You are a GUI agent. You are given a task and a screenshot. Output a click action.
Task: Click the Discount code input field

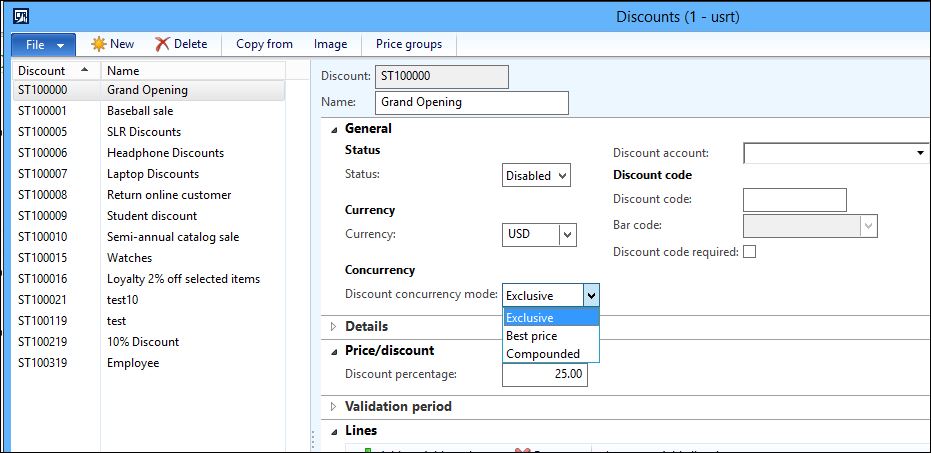coord(795,199)
